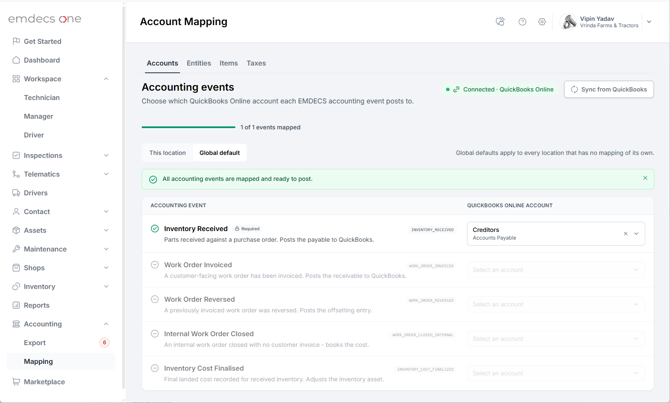
Task: Click the green check beside Inventory Received
Action: point(155,229)
